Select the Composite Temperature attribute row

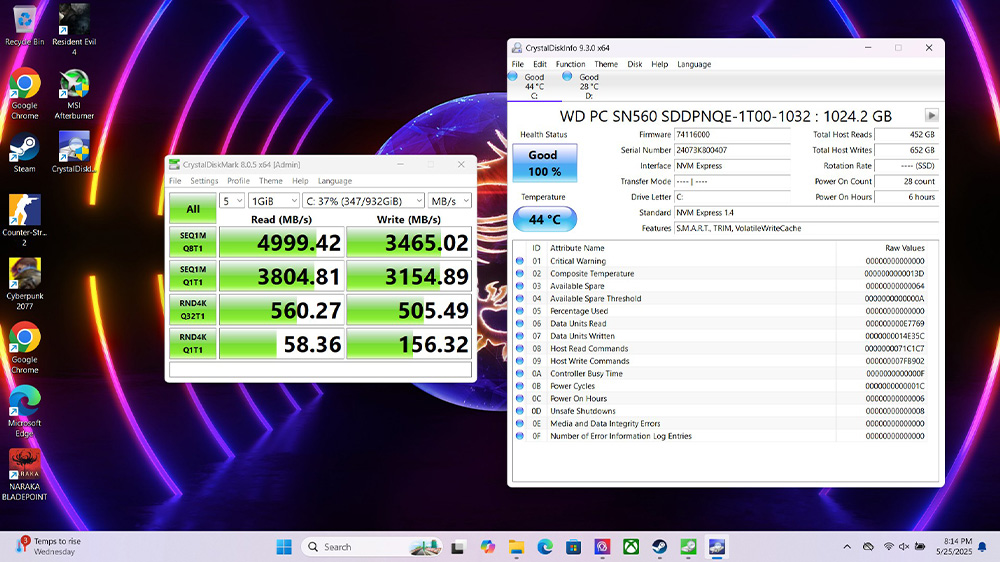pos(725,274)
